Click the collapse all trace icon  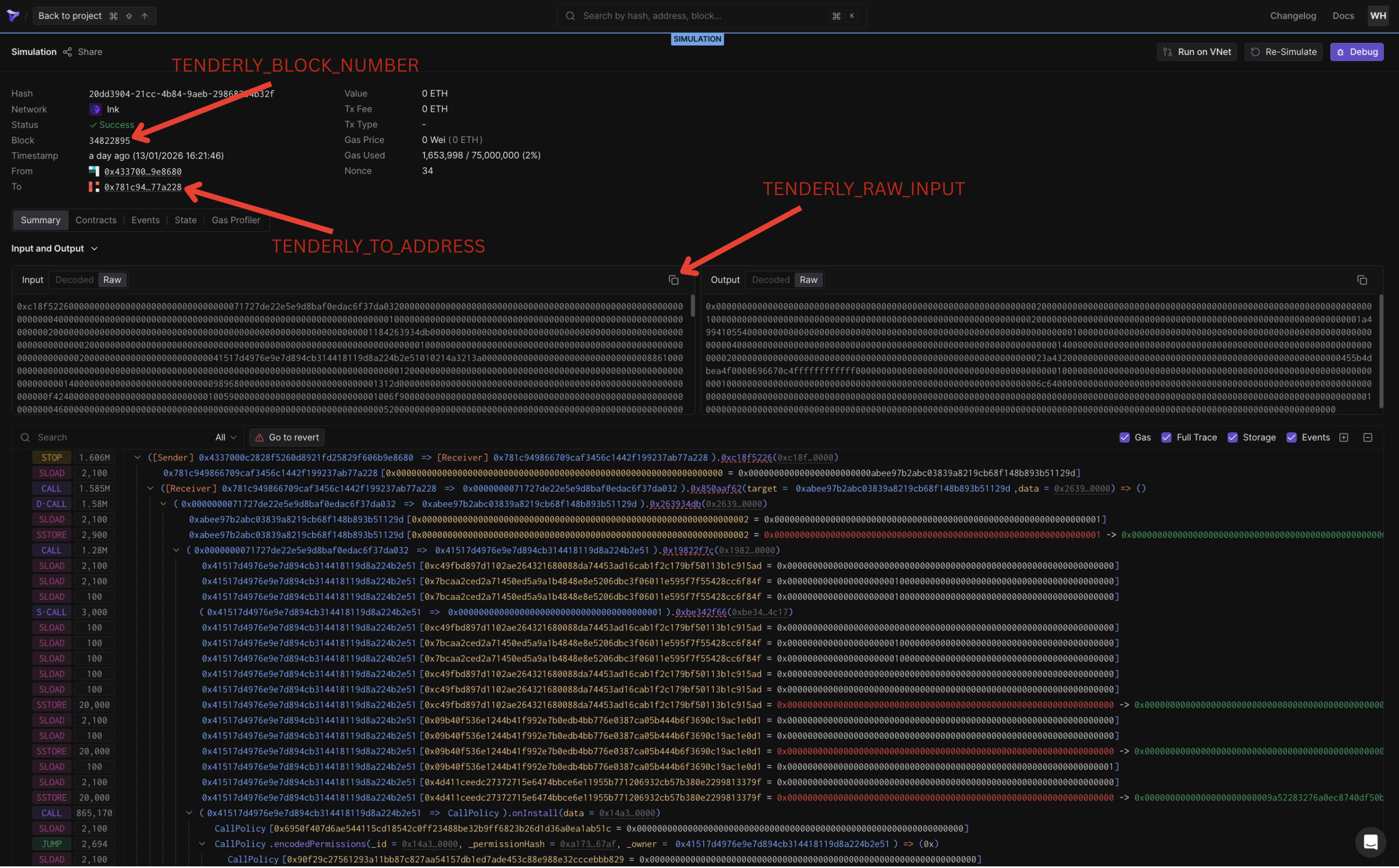(1368, 438)
